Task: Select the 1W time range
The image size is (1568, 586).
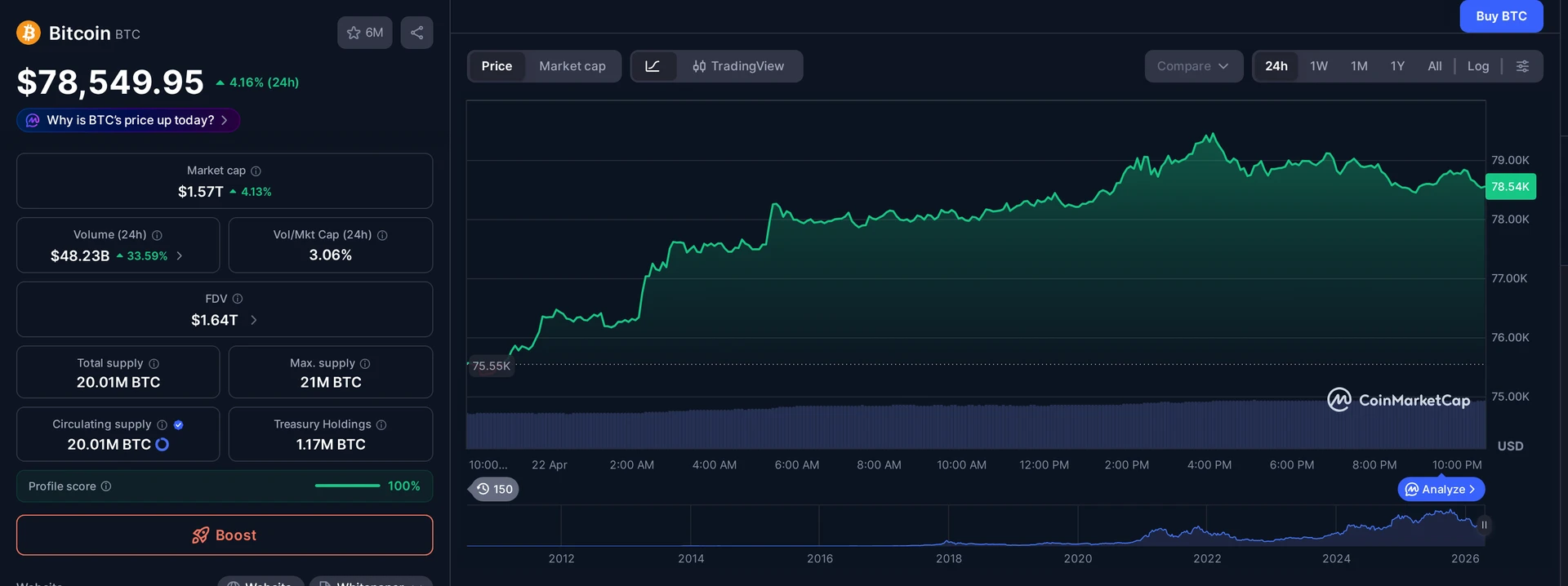Action: tap(1319, 66)
